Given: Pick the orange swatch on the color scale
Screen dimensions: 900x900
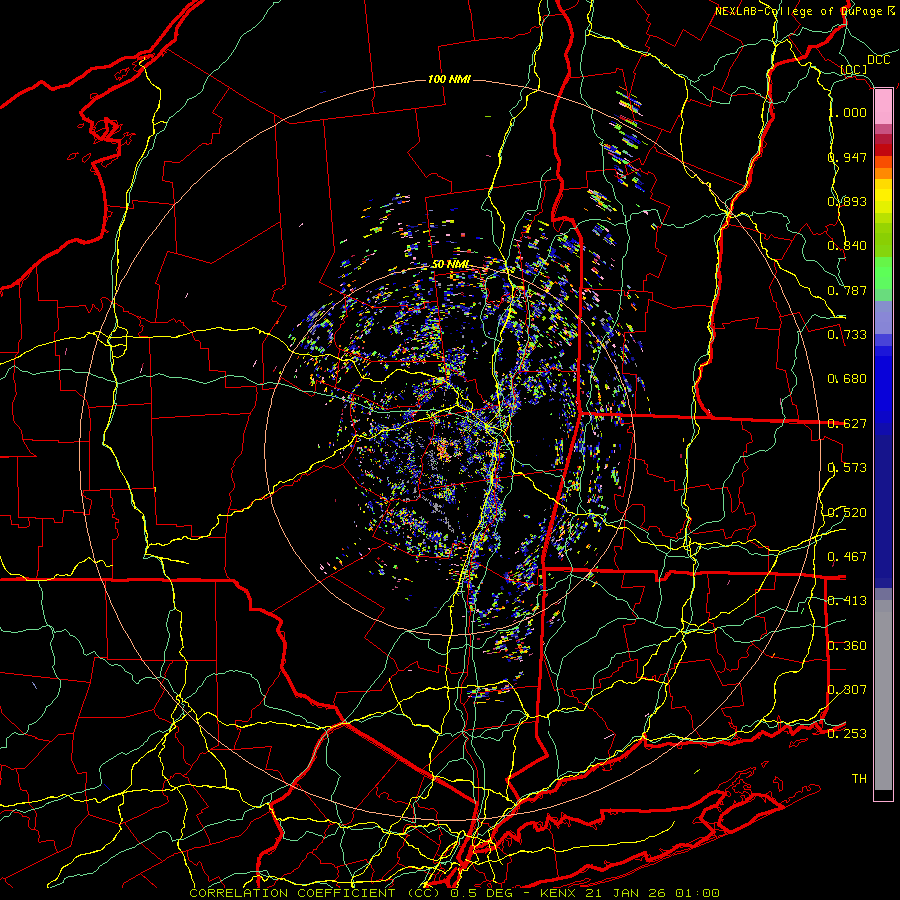Looking at the screenshot, I should click(x=883, y=173).
